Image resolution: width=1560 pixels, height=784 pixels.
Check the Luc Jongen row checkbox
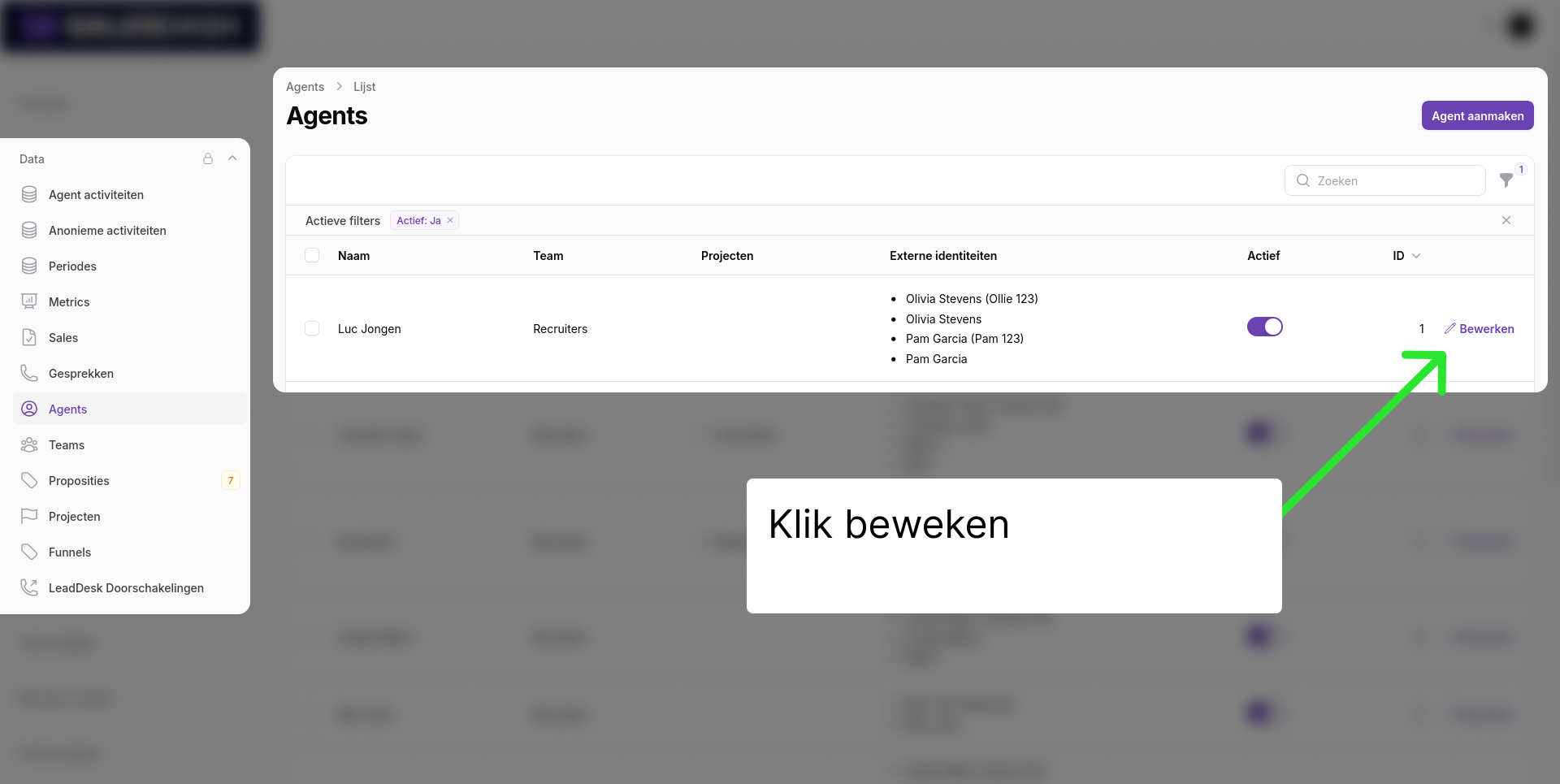coord(312,328)
